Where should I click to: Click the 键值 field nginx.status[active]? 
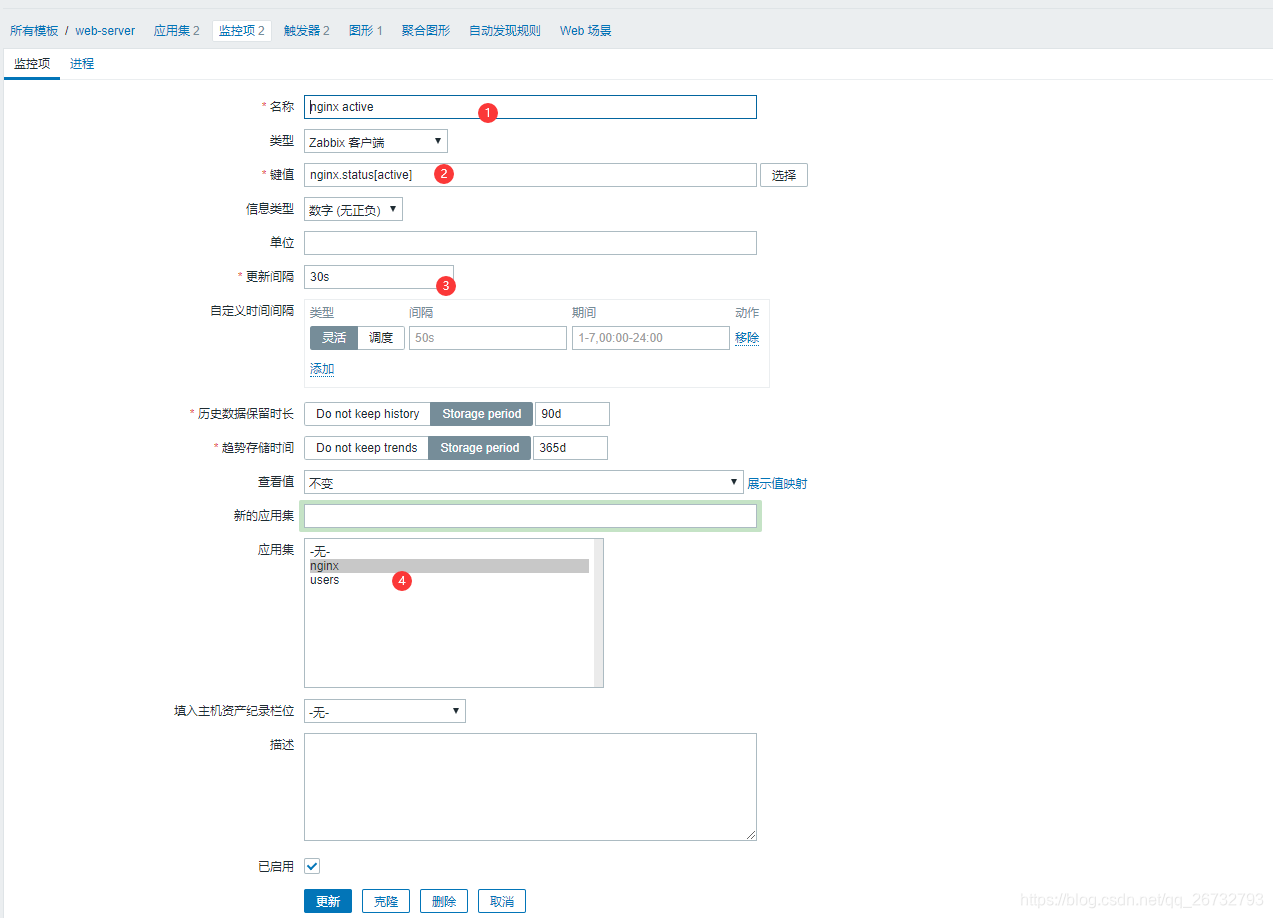(530, 175)
